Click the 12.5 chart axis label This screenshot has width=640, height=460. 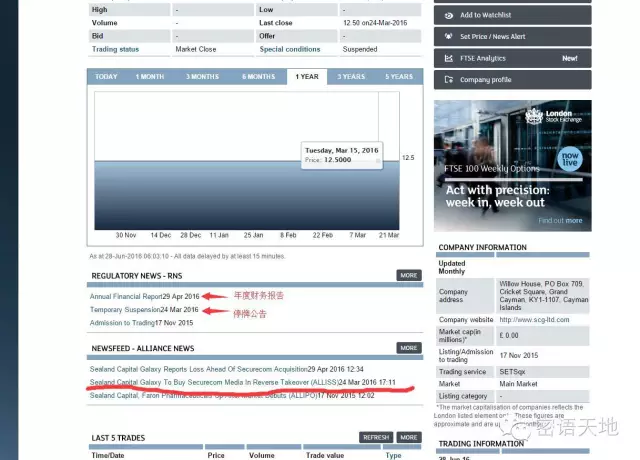[x=408, y=158]
